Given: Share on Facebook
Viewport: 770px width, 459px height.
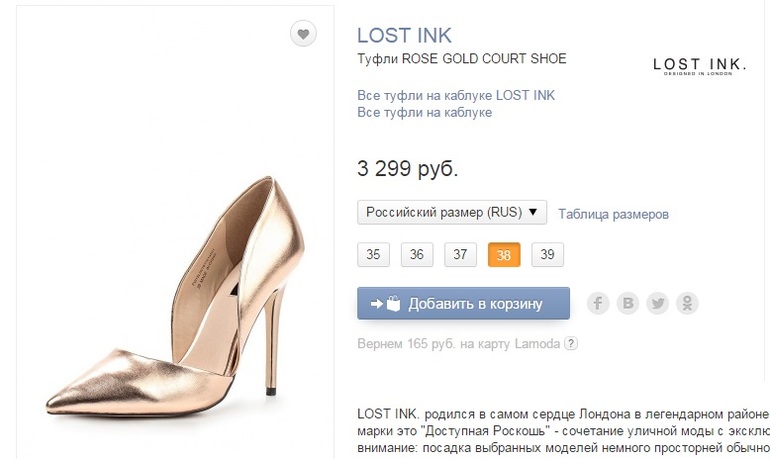Looking at the screenshot, I should (x=598, y=303).
